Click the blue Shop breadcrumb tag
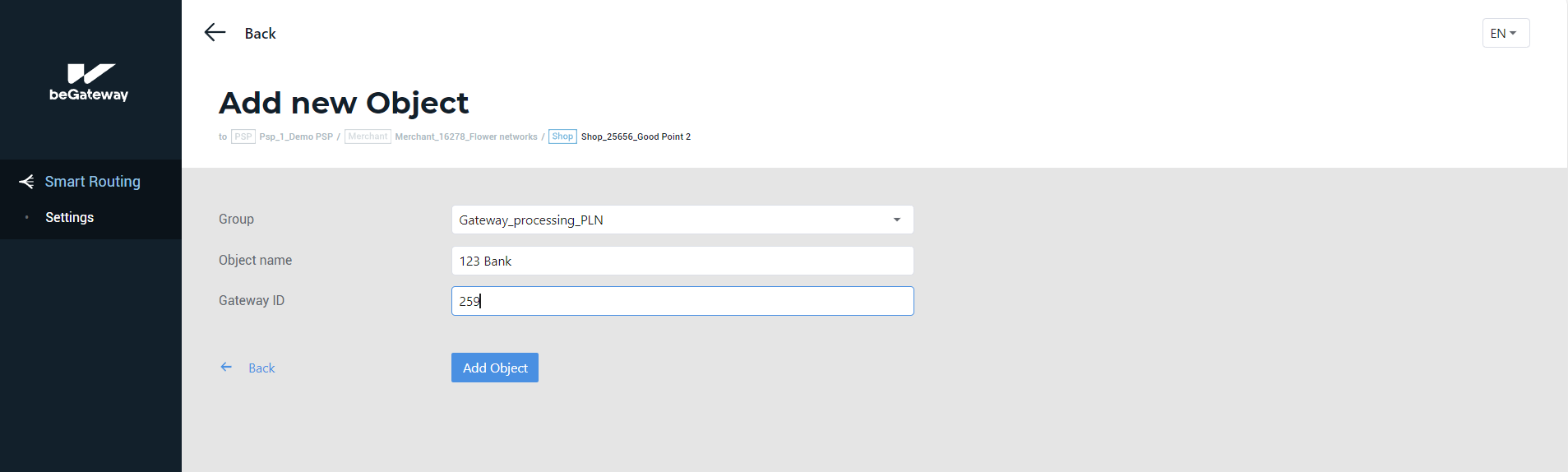 click(x=562, y=137)
